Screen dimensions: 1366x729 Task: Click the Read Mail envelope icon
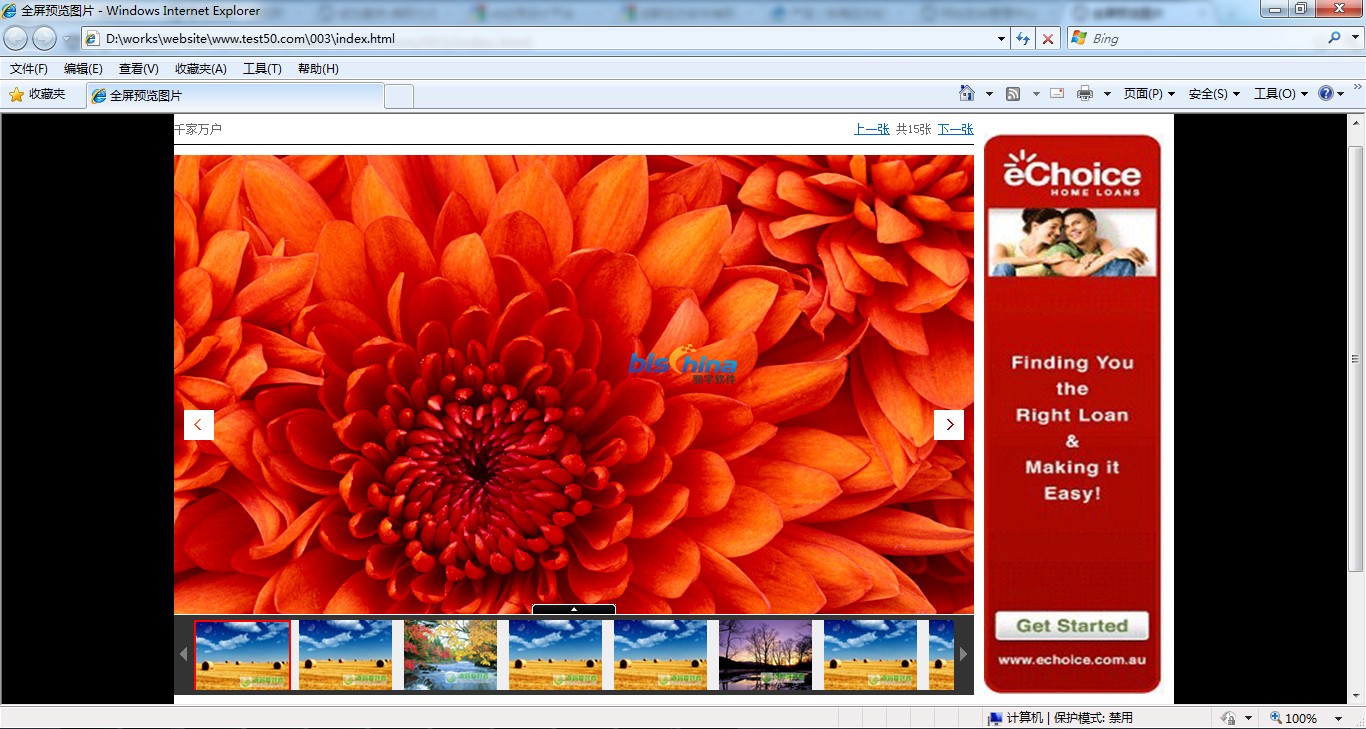point(1057,93)
